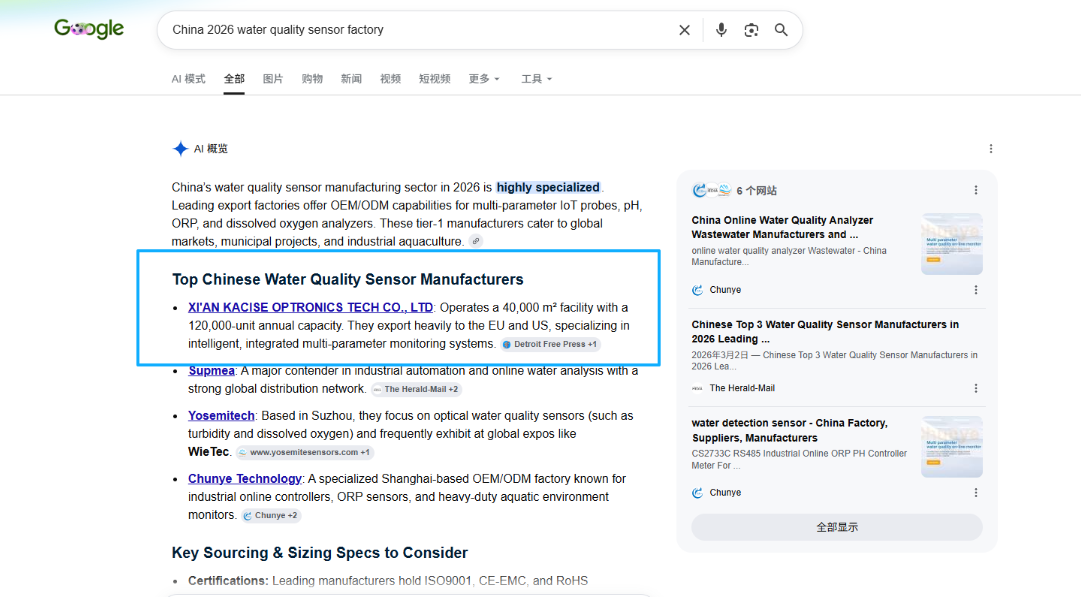Open the Chunye Technology link

(245, 479)
